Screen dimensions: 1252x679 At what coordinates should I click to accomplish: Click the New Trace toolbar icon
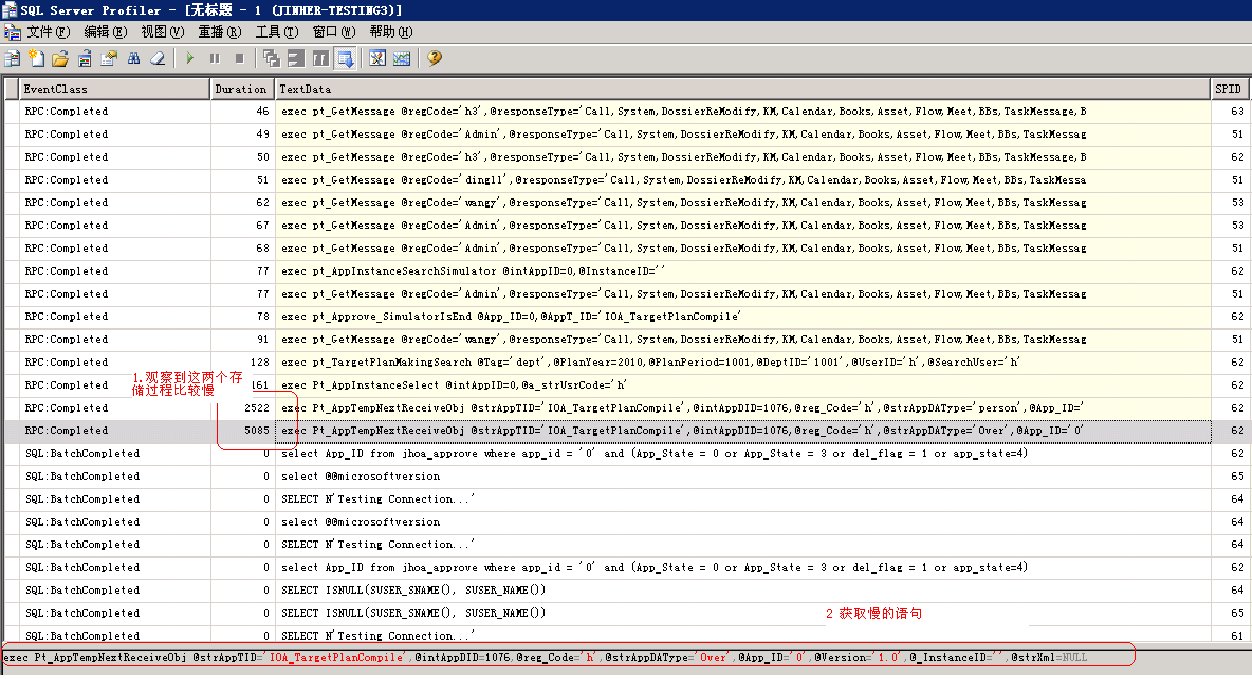tap(12, 59)
